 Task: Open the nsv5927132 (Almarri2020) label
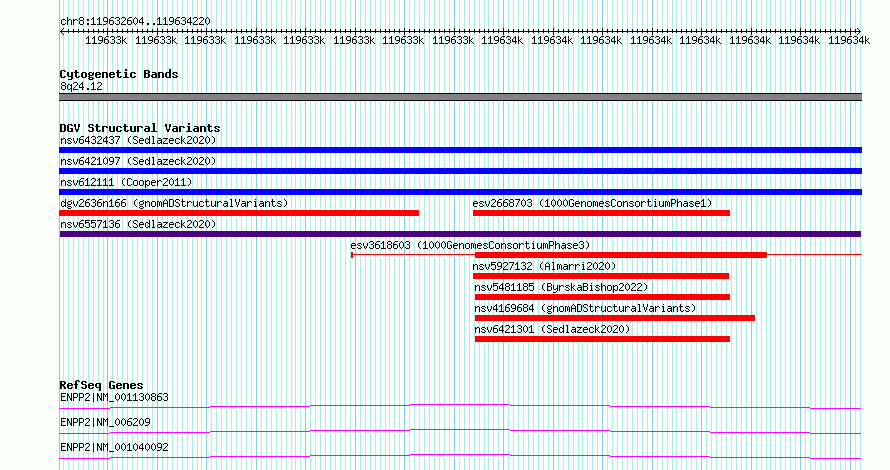[544, 266]
